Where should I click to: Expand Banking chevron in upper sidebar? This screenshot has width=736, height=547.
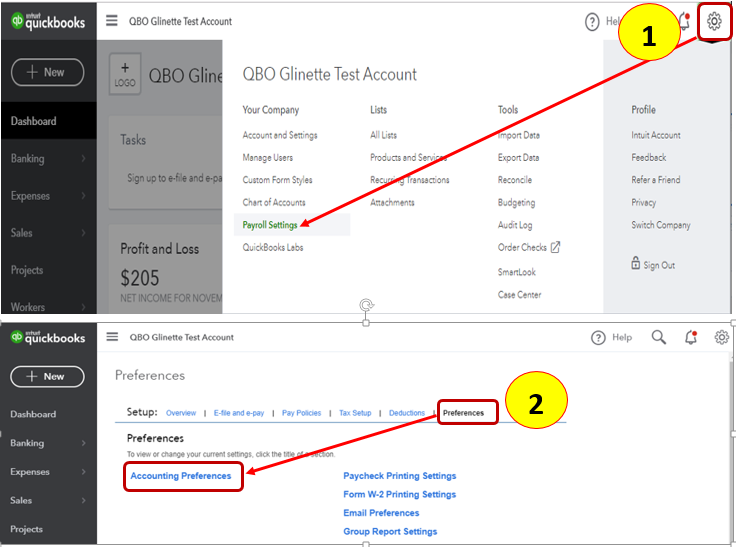pyautogui.click(x=83, y=158)
